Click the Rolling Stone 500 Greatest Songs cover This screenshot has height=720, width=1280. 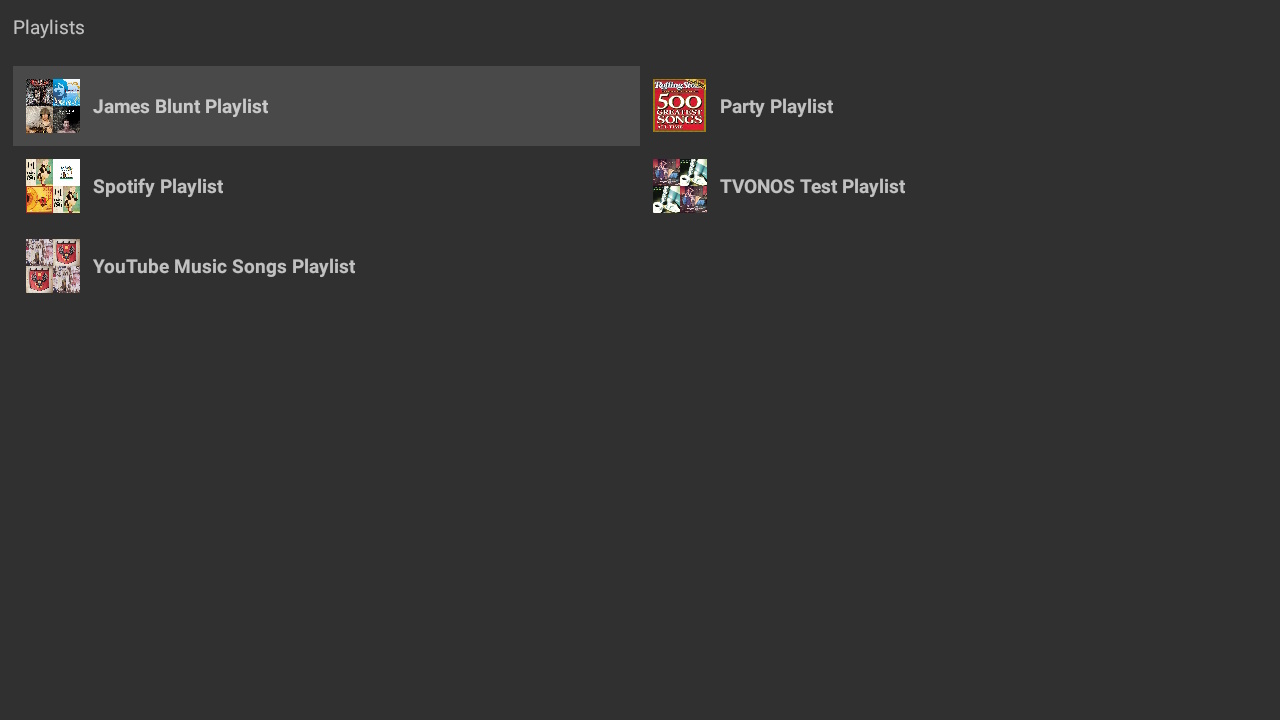(679, 106)
